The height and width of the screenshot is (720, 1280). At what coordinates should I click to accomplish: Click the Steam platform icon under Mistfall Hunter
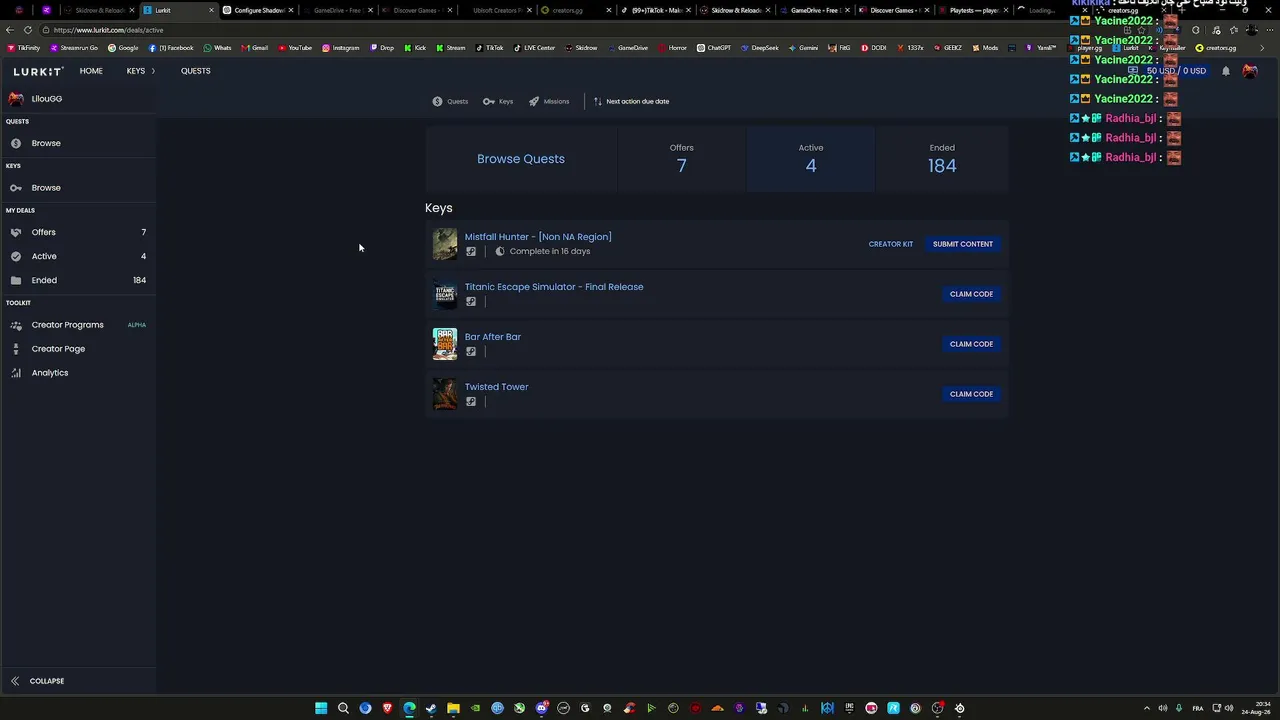click(x=471, y=252)
